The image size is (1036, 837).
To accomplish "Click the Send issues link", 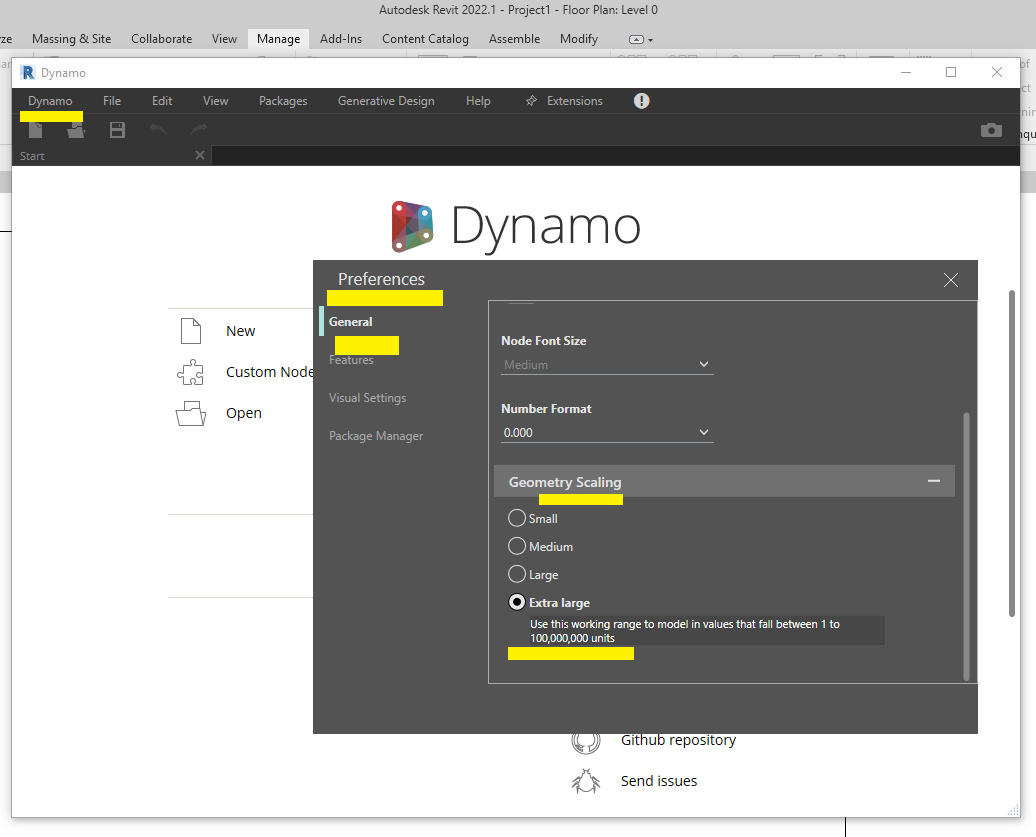I will tap(658, 781).
